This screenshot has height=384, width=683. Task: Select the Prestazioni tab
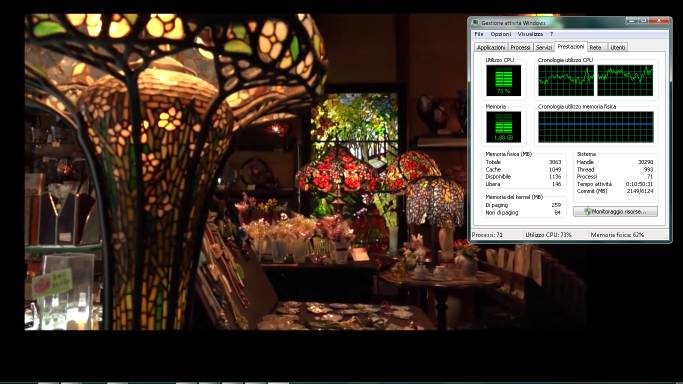coord(571,47)
